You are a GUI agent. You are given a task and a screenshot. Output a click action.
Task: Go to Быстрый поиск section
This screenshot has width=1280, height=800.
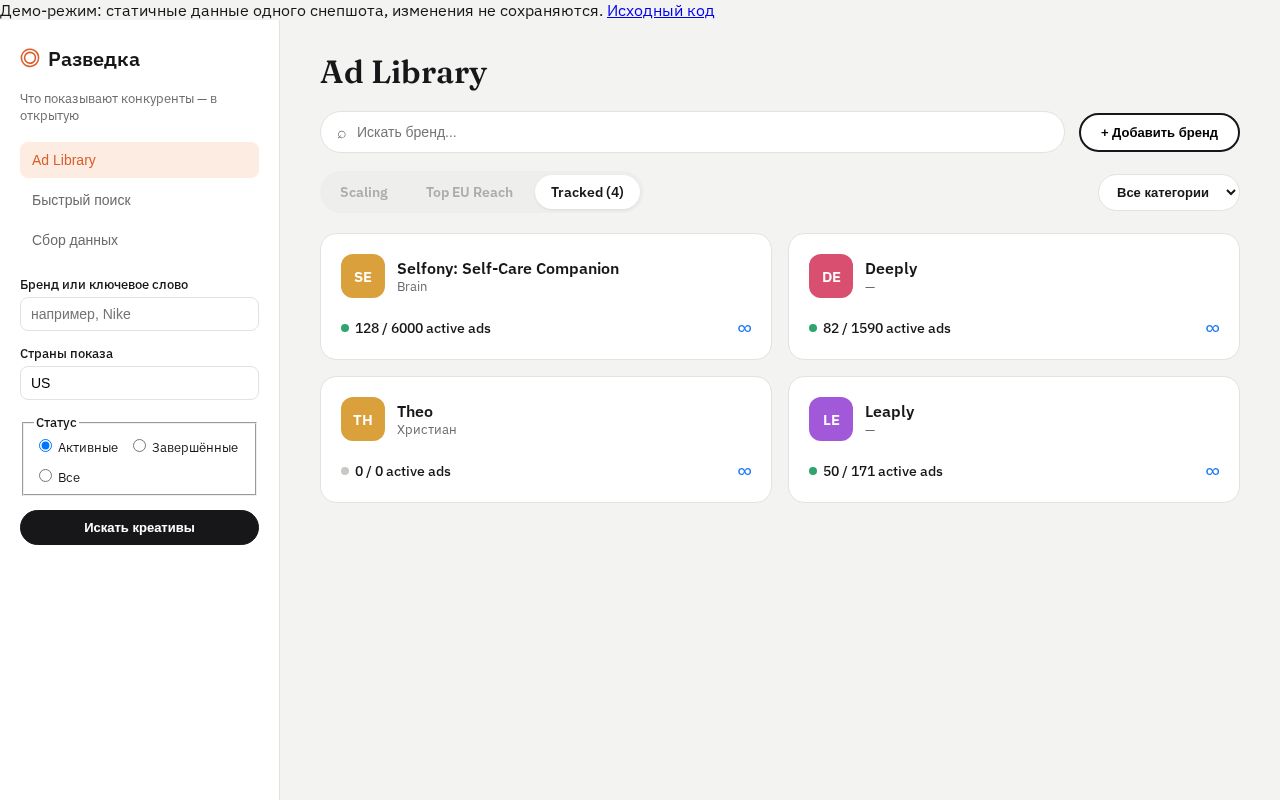(x=139, y=200)
